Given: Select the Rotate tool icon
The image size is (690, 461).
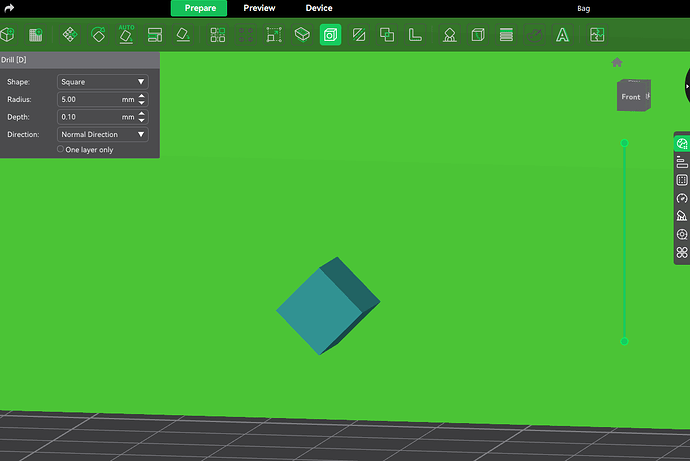Looking at the screenshot, I should click(x=98, y=35).
